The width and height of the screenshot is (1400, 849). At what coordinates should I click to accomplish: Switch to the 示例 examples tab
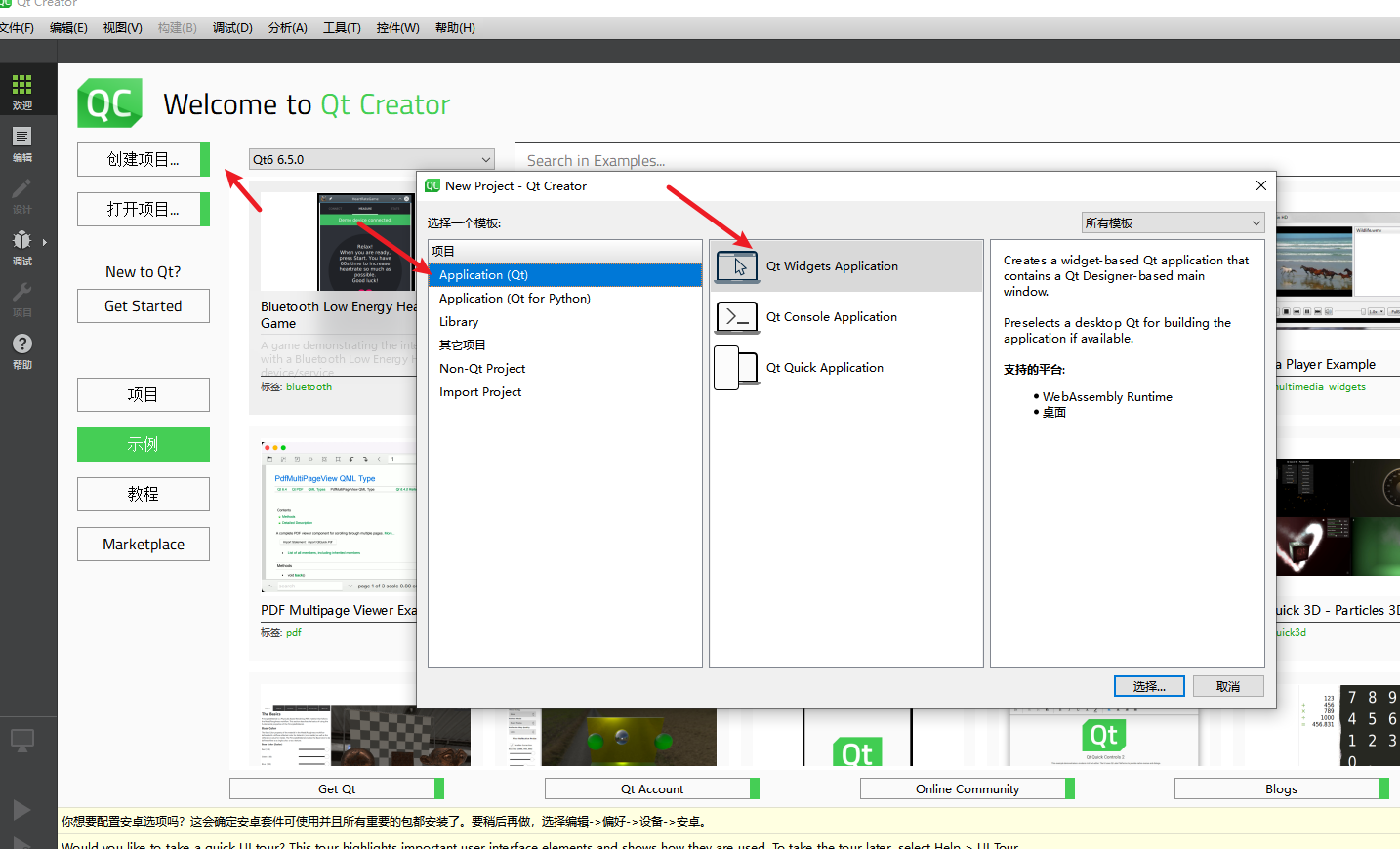pyautogui.click(x=144, y=445)
